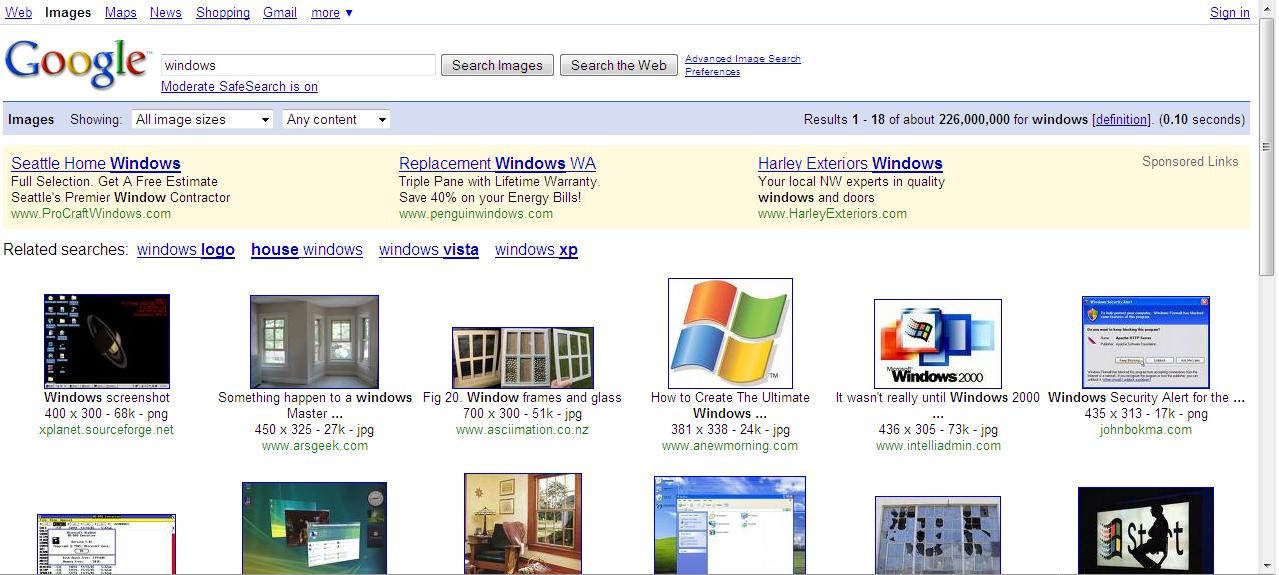Click www.intelliadmin.com source text
Screen dimensions: 1279x575
click(x=938, y=446)
